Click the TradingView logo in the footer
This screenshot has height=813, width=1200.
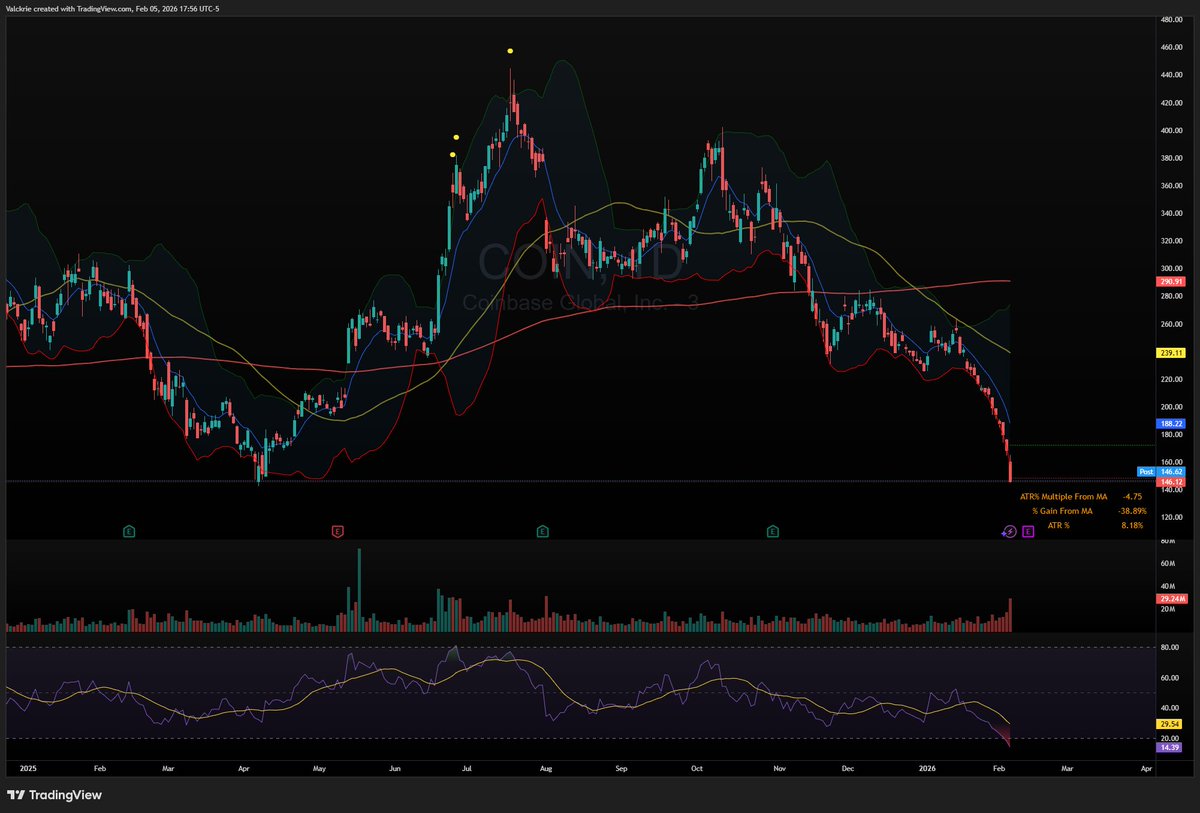54,795
